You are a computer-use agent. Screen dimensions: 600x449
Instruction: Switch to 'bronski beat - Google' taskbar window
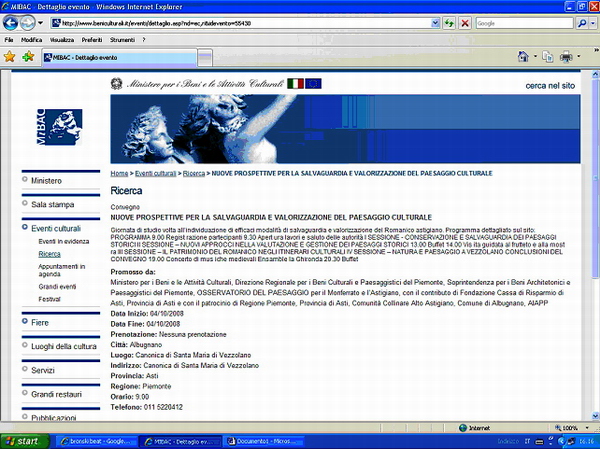point(96,441)
